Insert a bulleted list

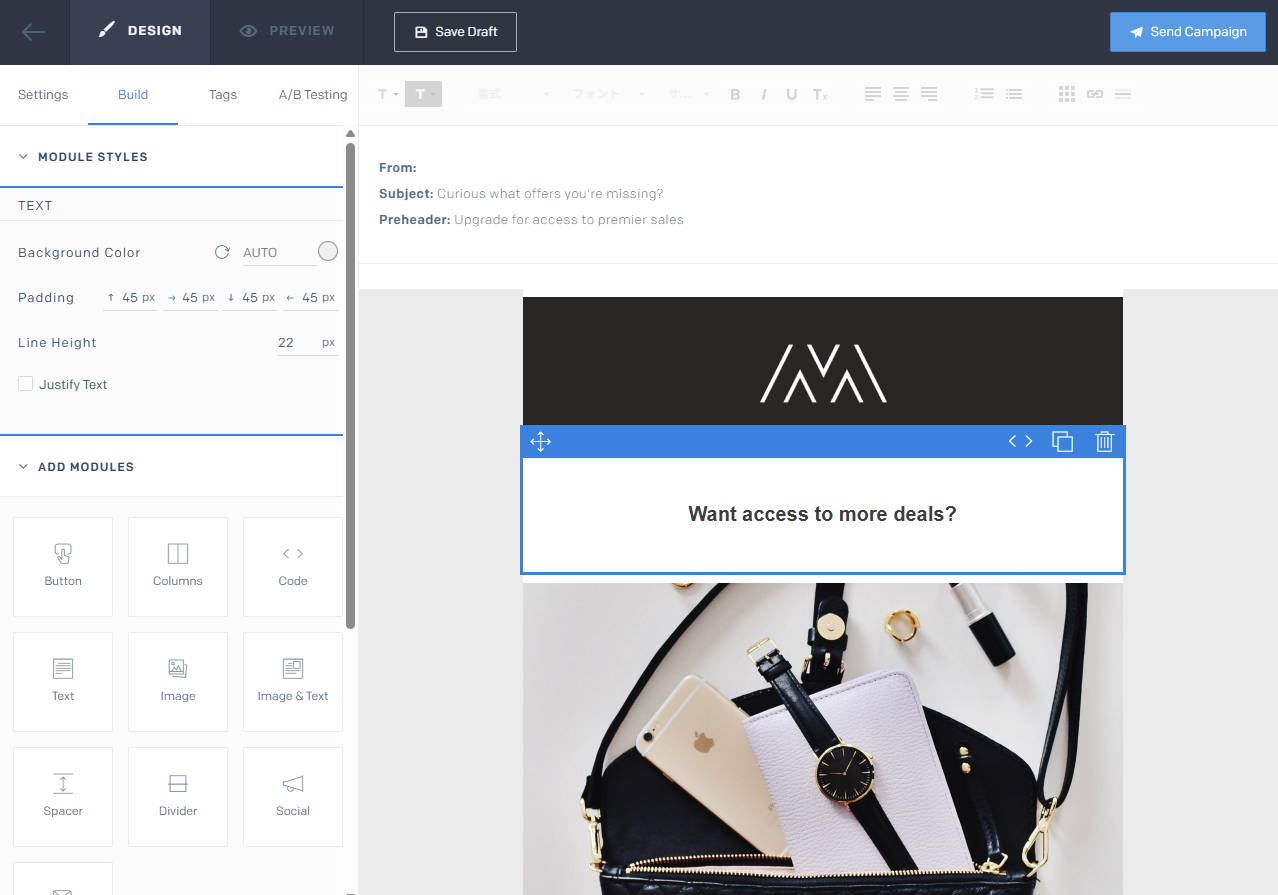coord(1014,94)
